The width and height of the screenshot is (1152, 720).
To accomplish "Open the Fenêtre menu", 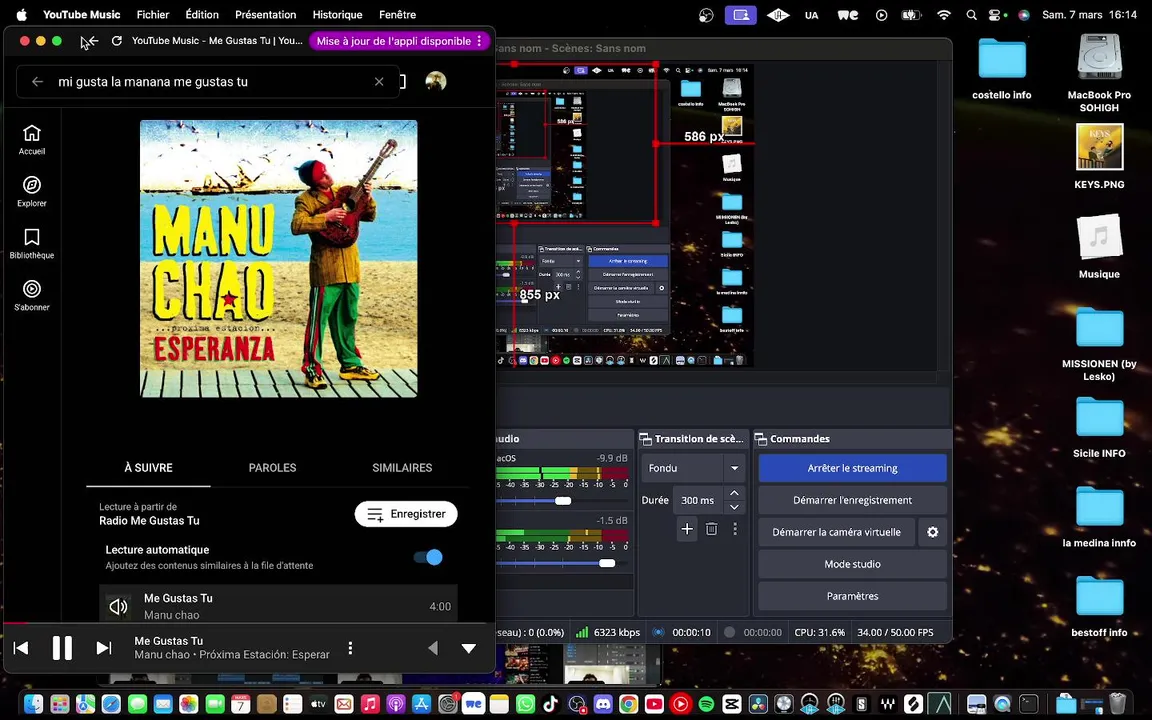I will (397, 15).
